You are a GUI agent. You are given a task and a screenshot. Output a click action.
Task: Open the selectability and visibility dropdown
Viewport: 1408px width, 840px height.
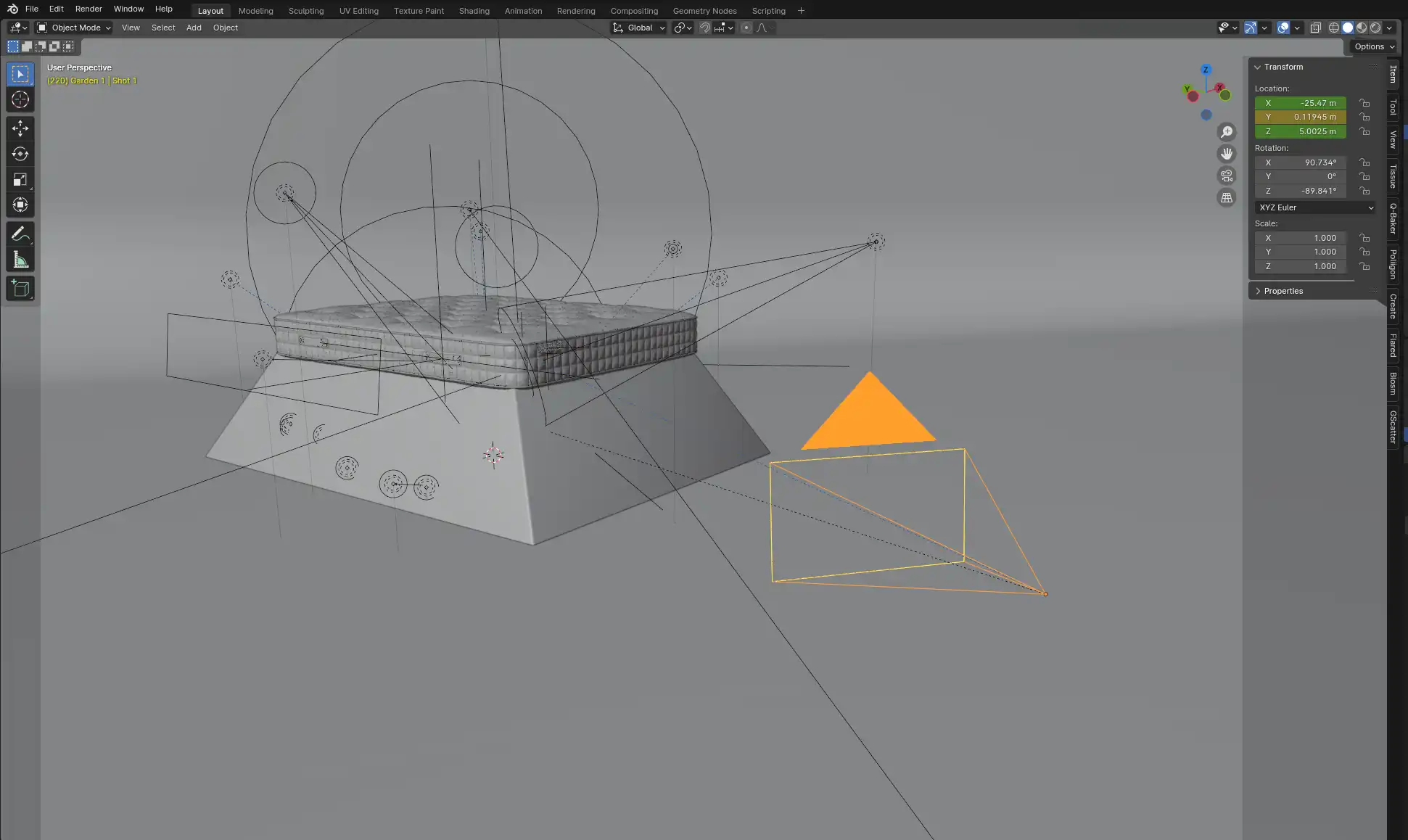pos(1227,28)
